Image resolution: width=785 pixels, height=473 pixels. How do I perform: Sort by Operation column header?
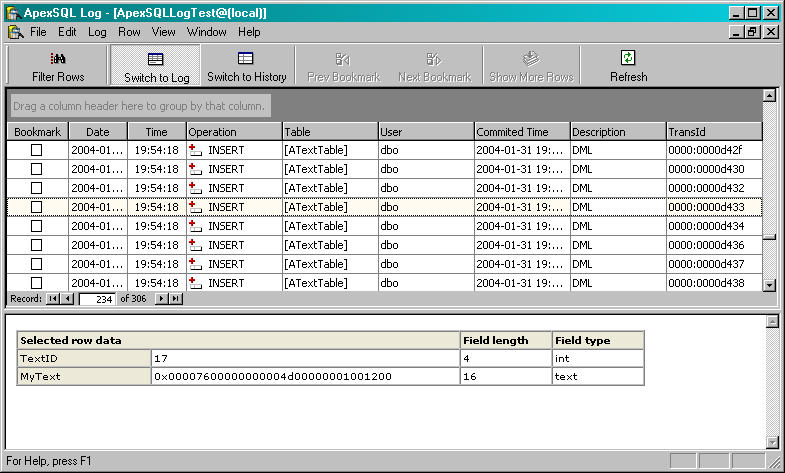pyautogui.click(x=234, y=132)
